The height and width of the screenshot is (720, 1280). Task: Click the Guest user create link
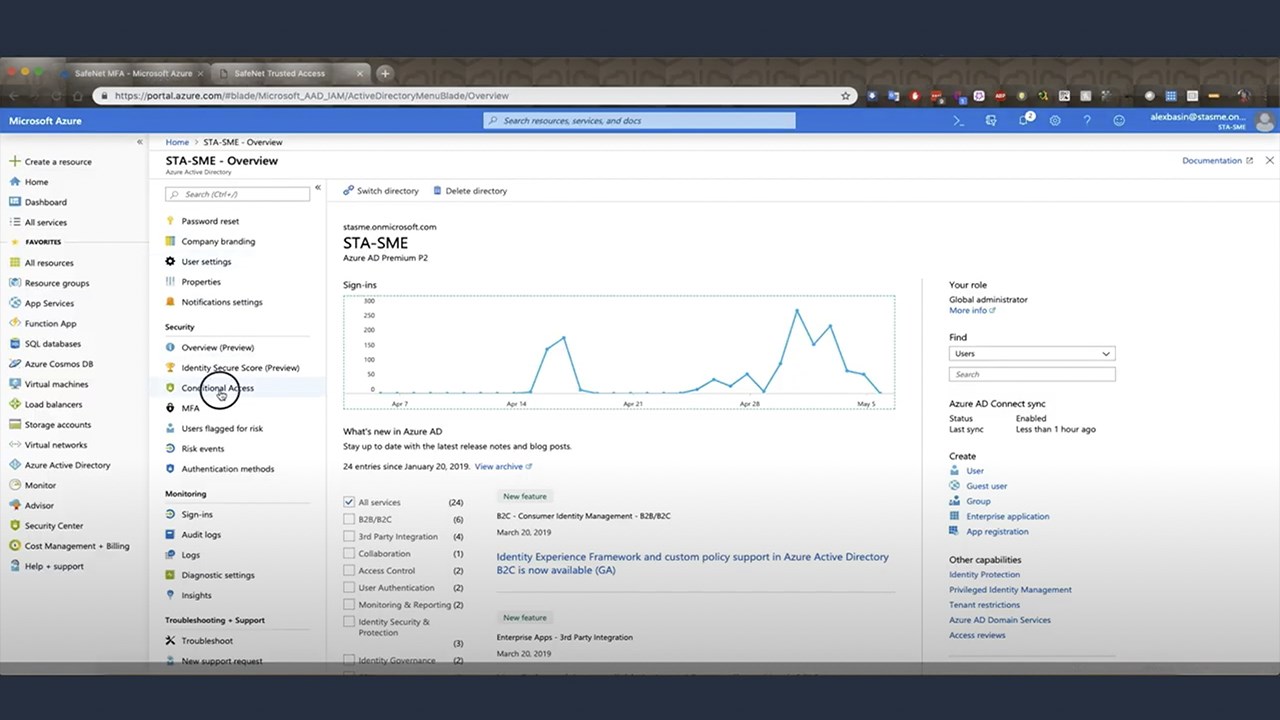(987, 486)
